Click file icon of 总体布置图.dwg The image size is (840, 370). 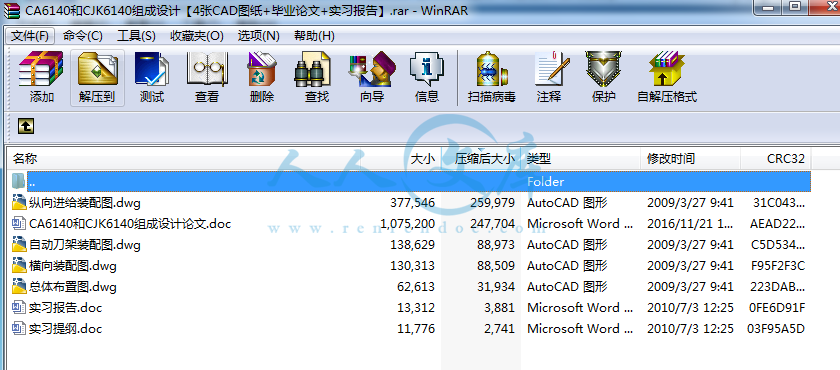(x=19, y=286)
